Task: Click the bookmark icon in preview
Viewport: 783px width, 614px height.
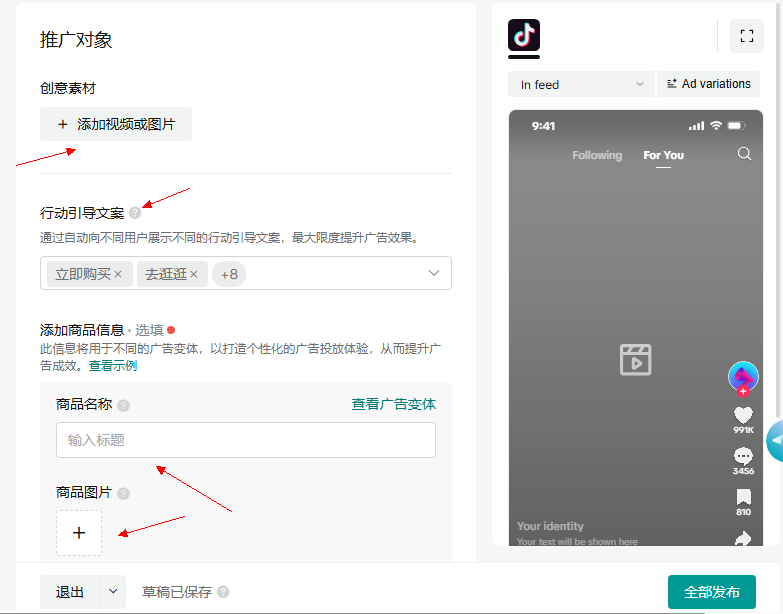Action: (743, 497)
